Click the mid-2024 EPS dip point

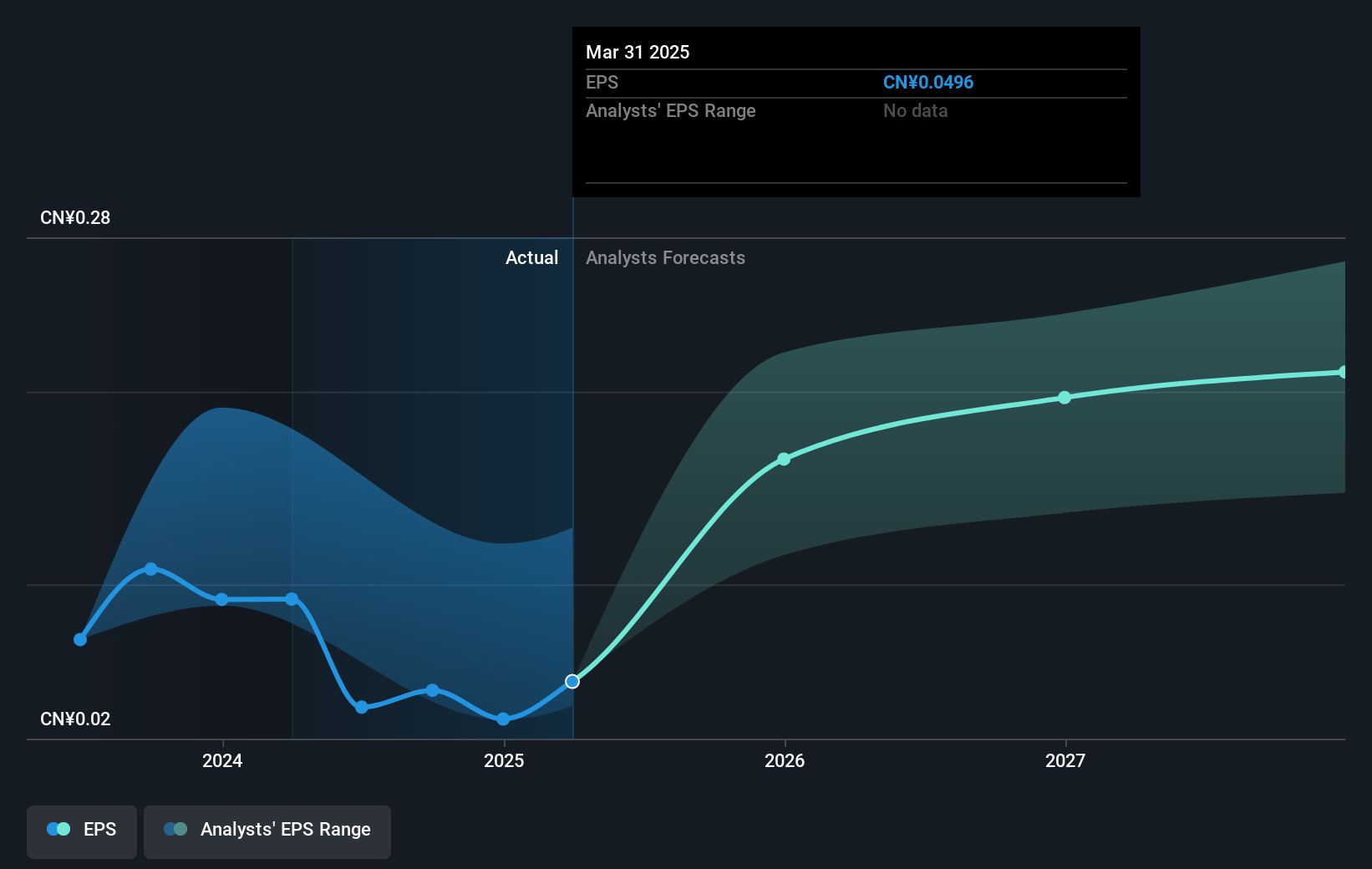[362, 707]
